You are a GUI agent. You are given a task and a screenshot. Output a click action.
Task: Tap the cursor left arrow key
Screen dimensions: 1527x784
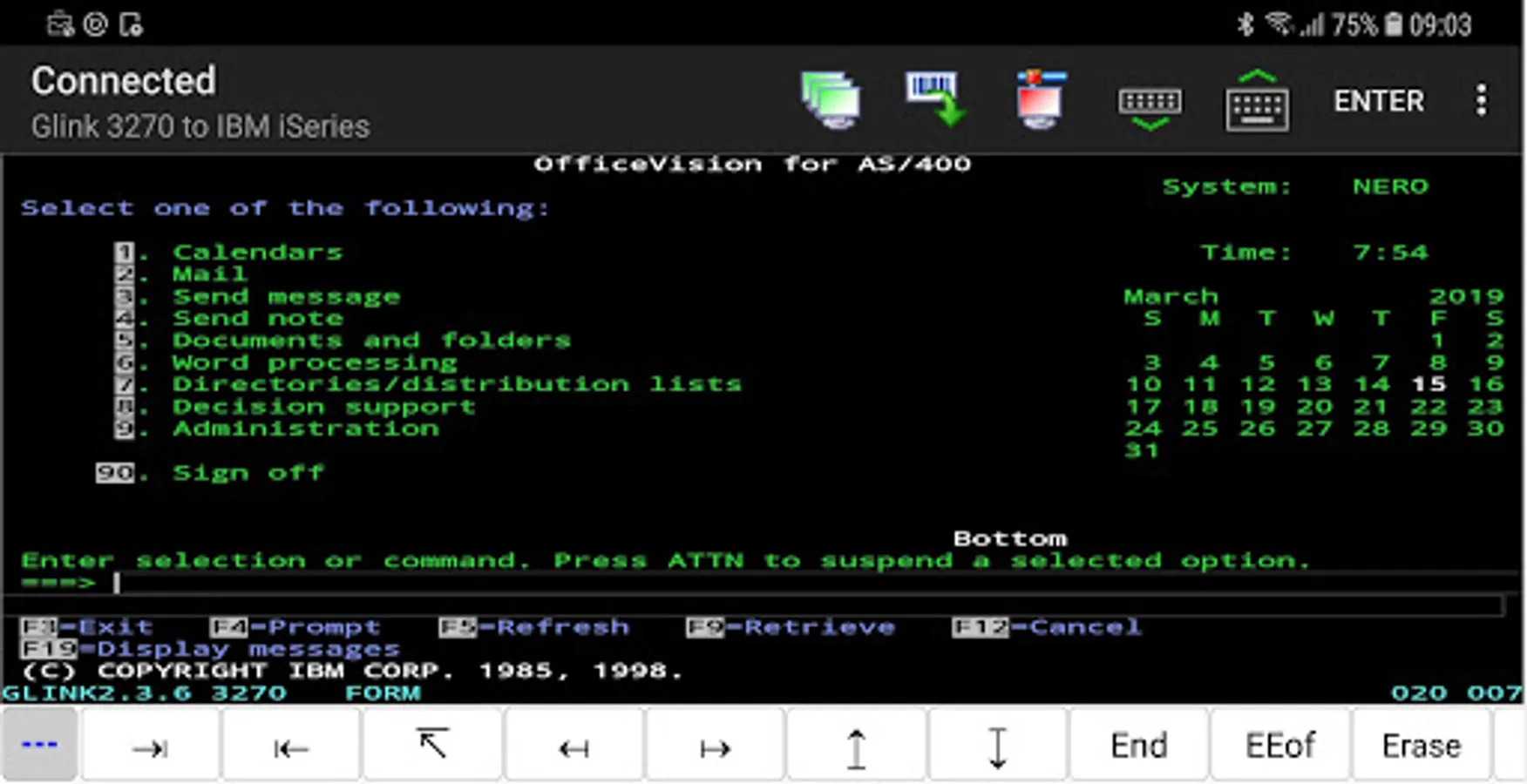[573, 746]
